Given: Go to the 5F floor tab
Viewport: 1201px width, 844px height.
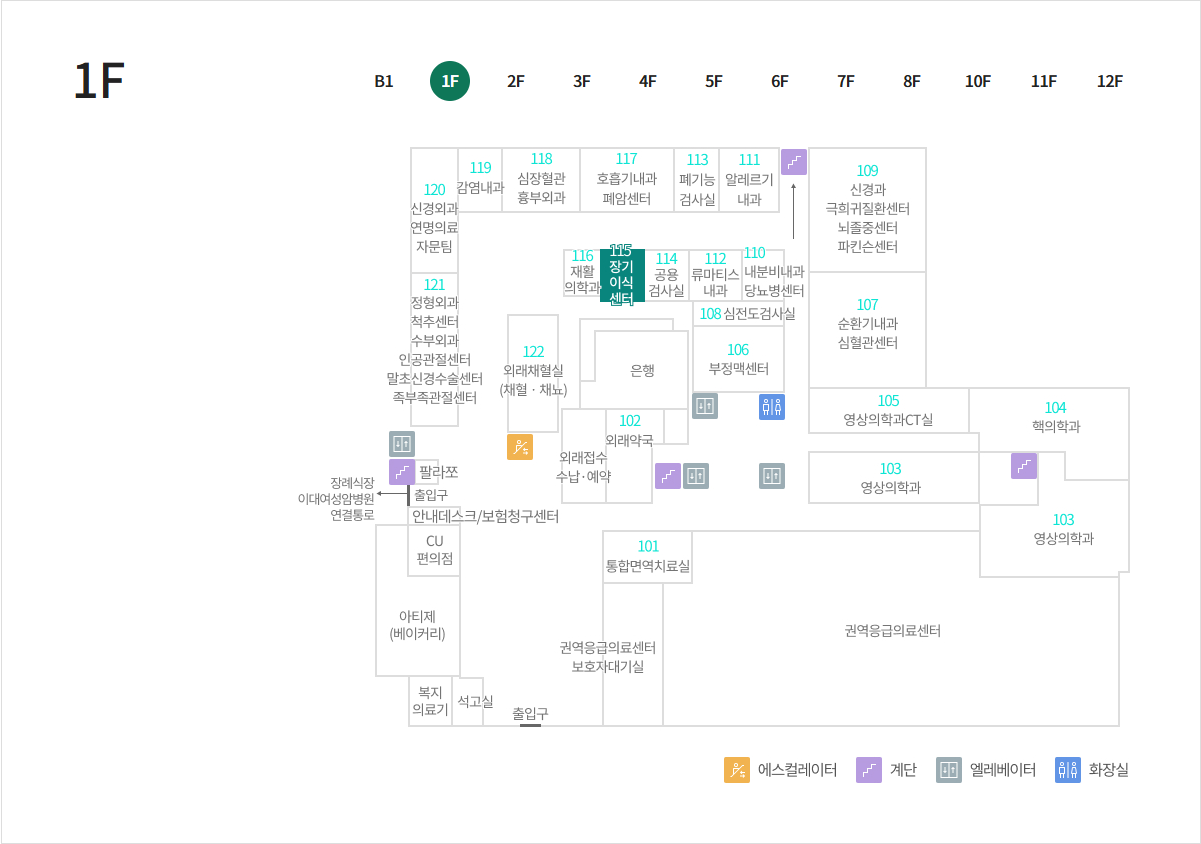Looking at the screenshot, I should pyautogui.click(x=714, y=82).
